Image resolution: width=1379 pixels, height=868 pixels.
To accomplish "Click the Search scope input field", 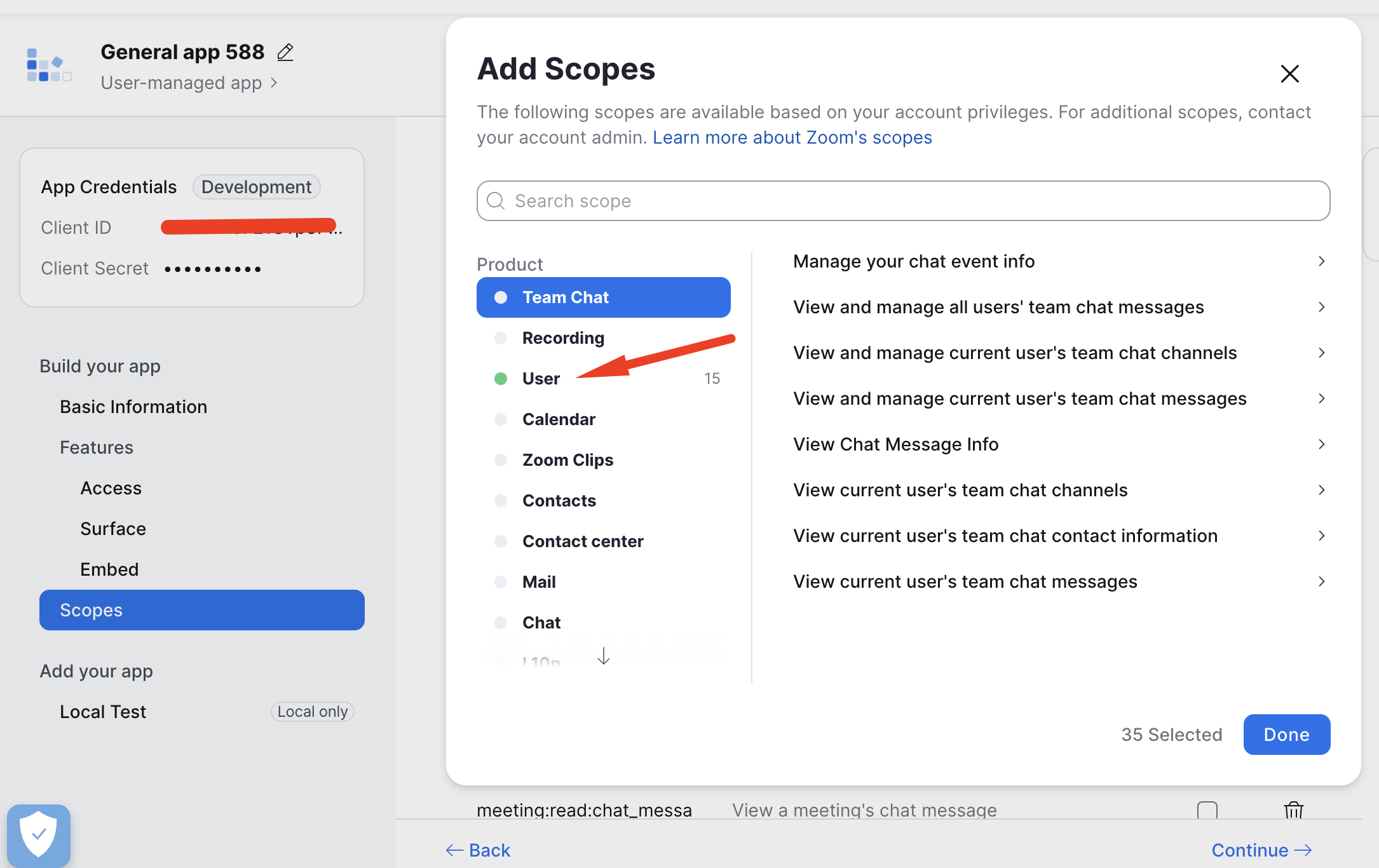I will (902, 201).
